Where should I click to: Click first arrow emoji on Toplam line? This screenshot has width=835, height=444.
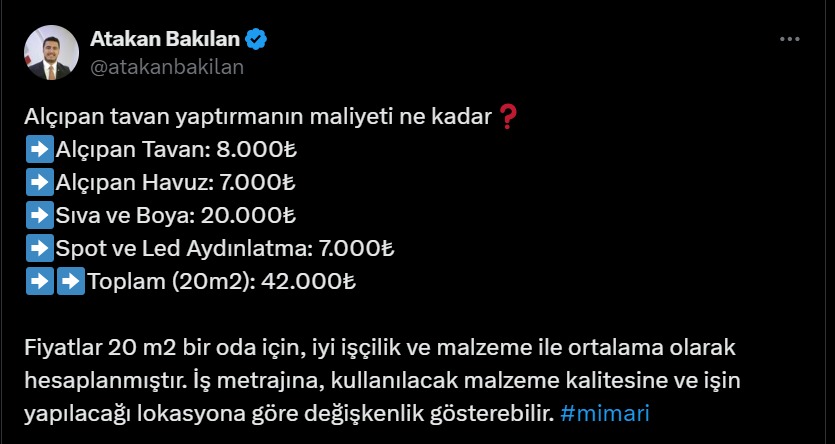[37, 279]
